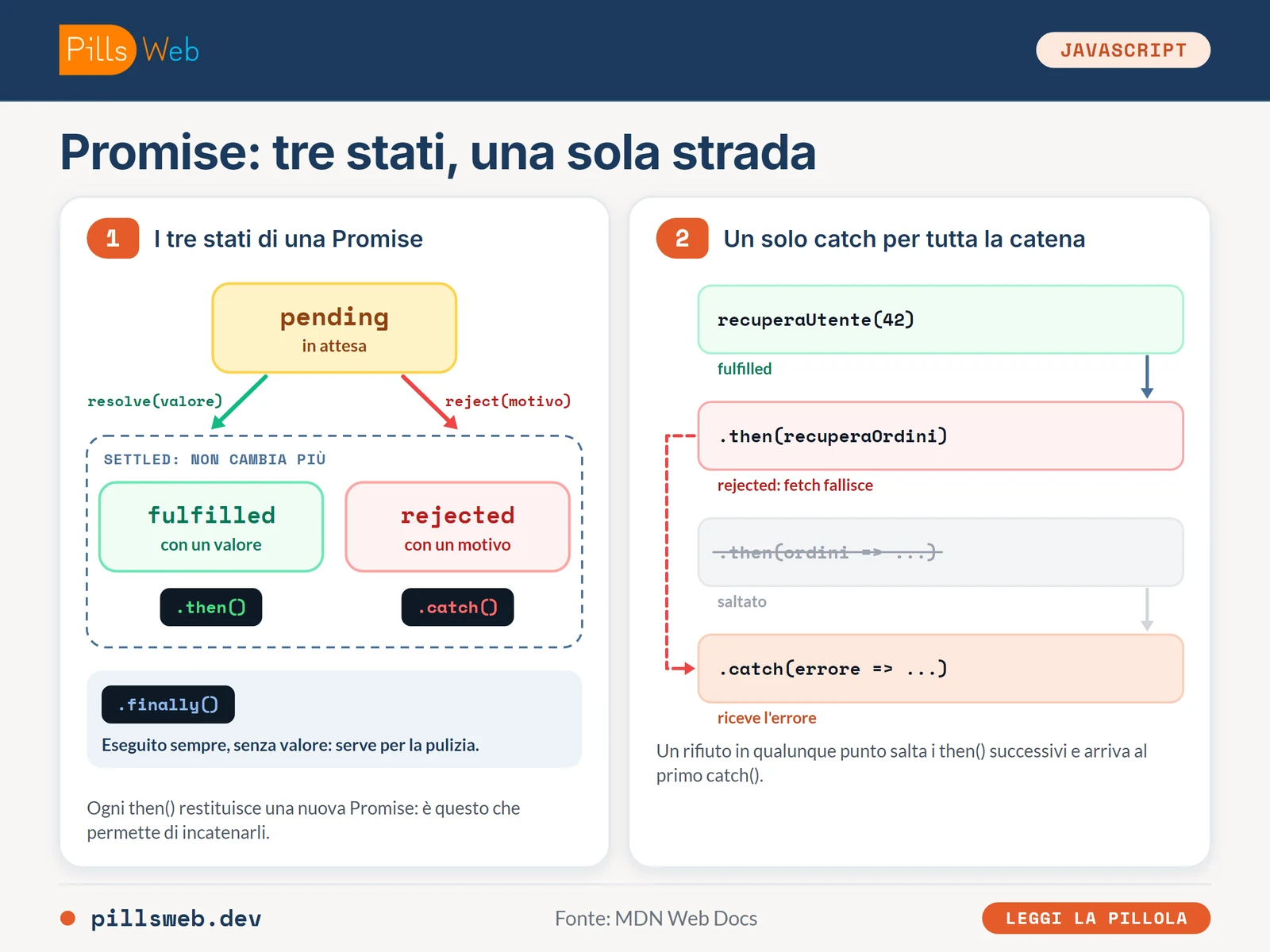Screen dimensions: 1270x952
Task: Click the dark '.then()' code chip
Action: [x=211, y=607]
